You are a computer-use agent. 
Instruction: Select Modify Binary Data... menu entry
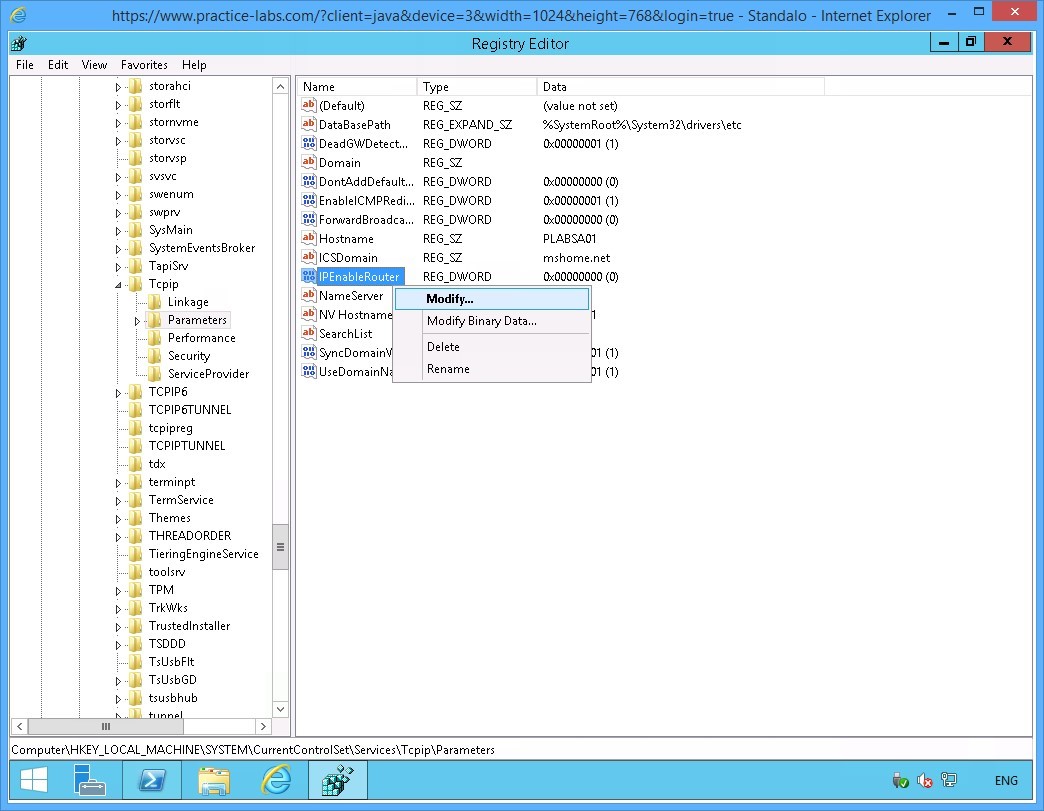point(481,321)
